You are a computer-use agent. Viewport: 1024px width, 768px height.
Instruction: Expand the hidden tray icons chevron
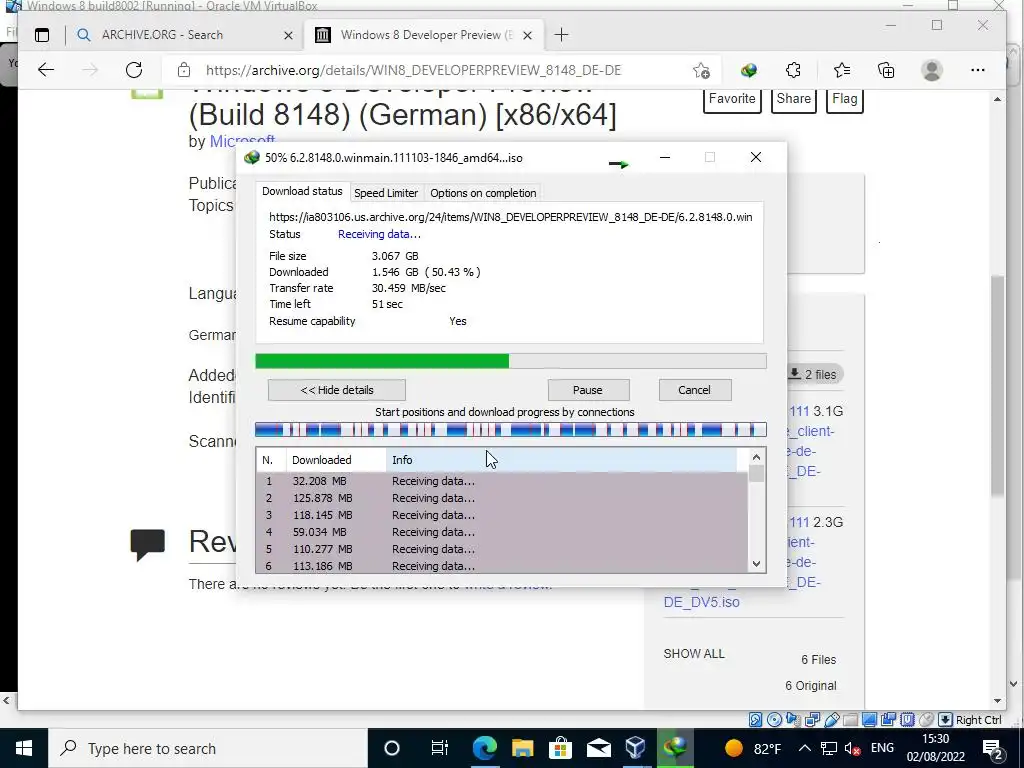pyautogui.click(x=805, y=748)
